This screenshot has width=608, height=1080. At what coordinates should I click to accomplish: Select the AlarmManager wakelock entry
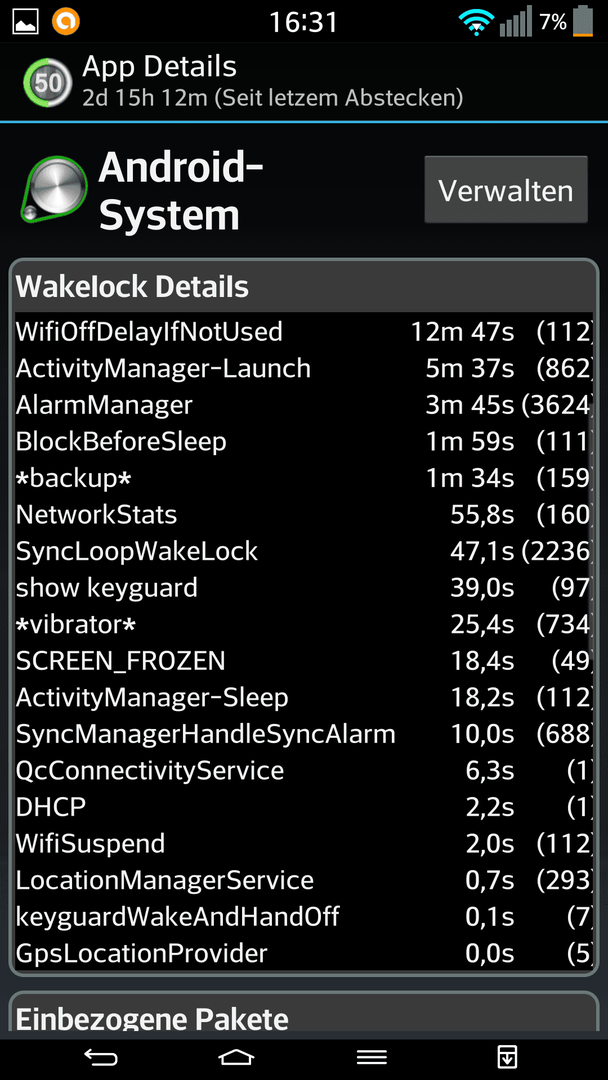pos(304,405)
